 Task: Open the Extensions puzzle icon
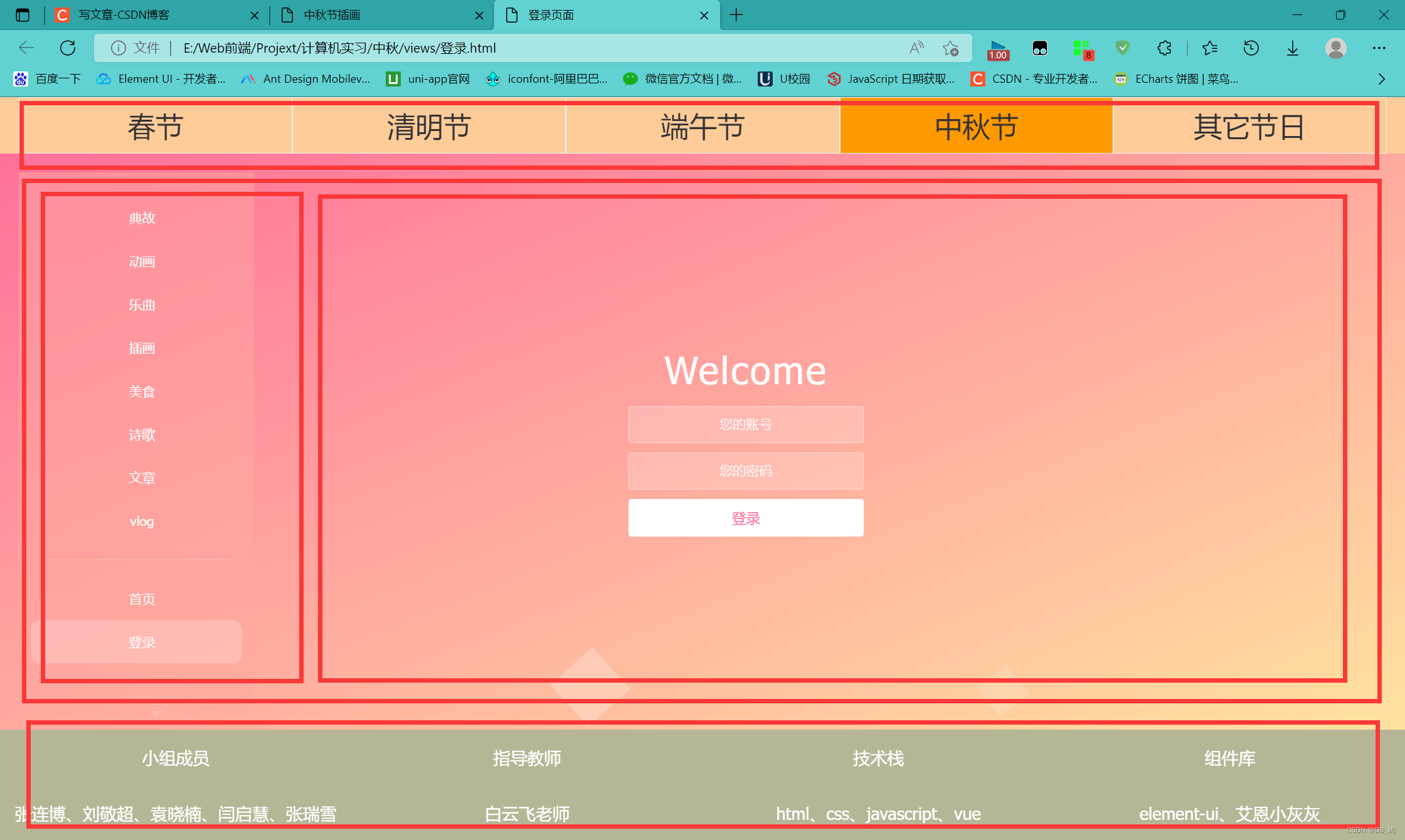tap(1164, 48)
